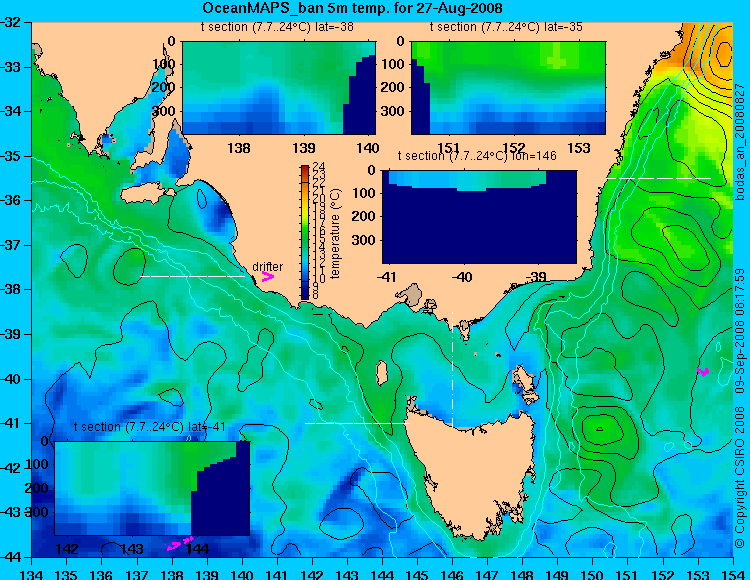This screenshot has width=750, height=580.
Task: Click the temperature color scale bar
Action: click(x=305, y=232)
